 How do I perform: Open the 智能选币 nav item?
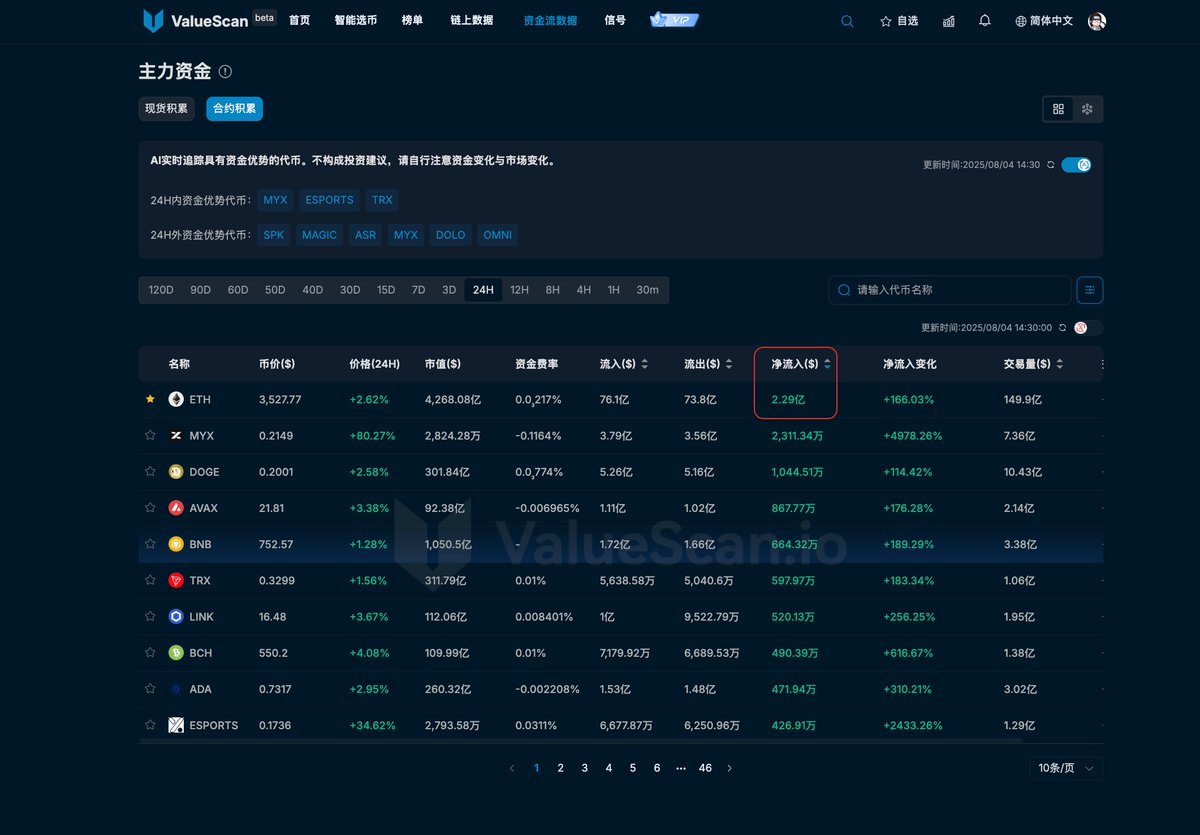(356, 20)
